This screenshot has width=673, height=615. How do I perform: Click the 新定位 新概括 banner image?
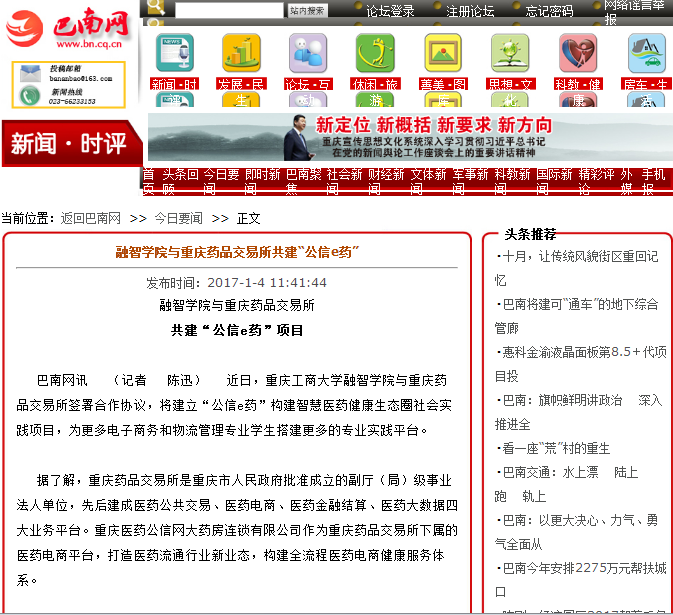410,138
